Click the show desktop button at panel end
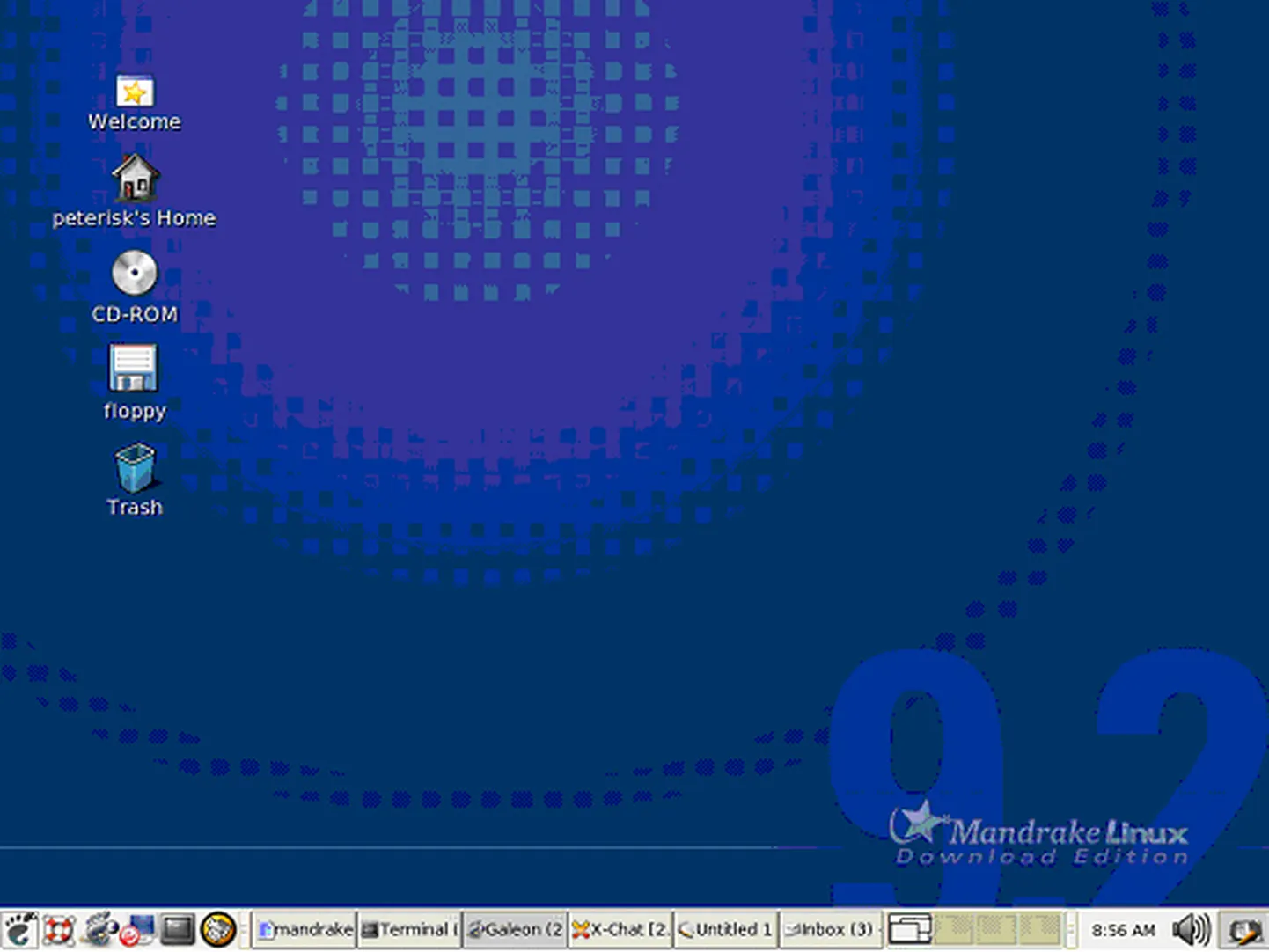Image resolution: width=1269 pixels, height=952 pixels. 1243,931
